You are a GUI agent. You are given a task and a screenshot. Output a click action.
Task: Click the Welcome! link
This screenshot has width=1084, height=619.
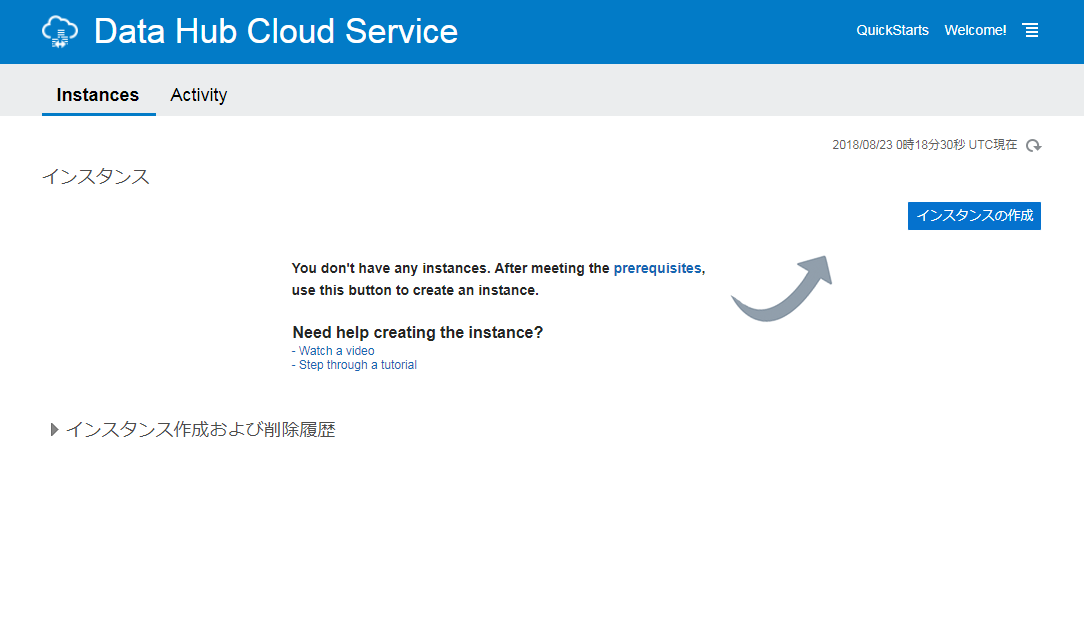click(975, 30)
